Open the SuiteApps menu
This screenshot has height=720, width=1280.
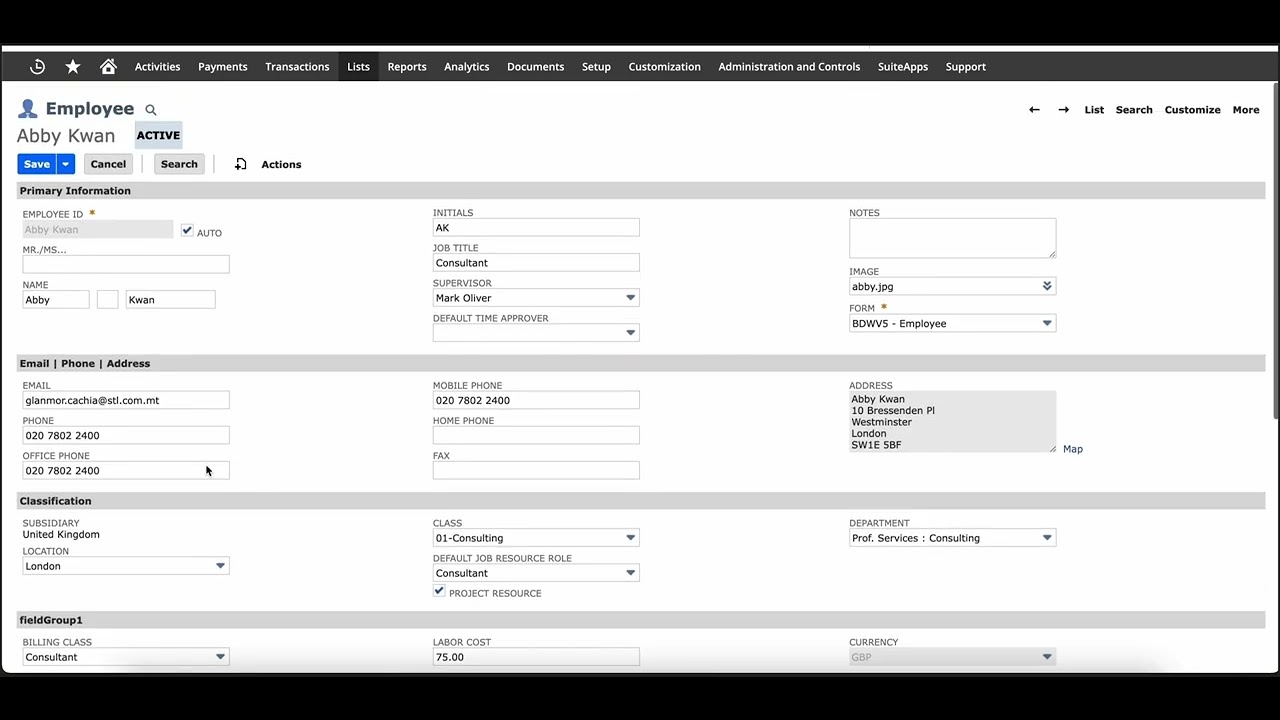tap(903, 67)
